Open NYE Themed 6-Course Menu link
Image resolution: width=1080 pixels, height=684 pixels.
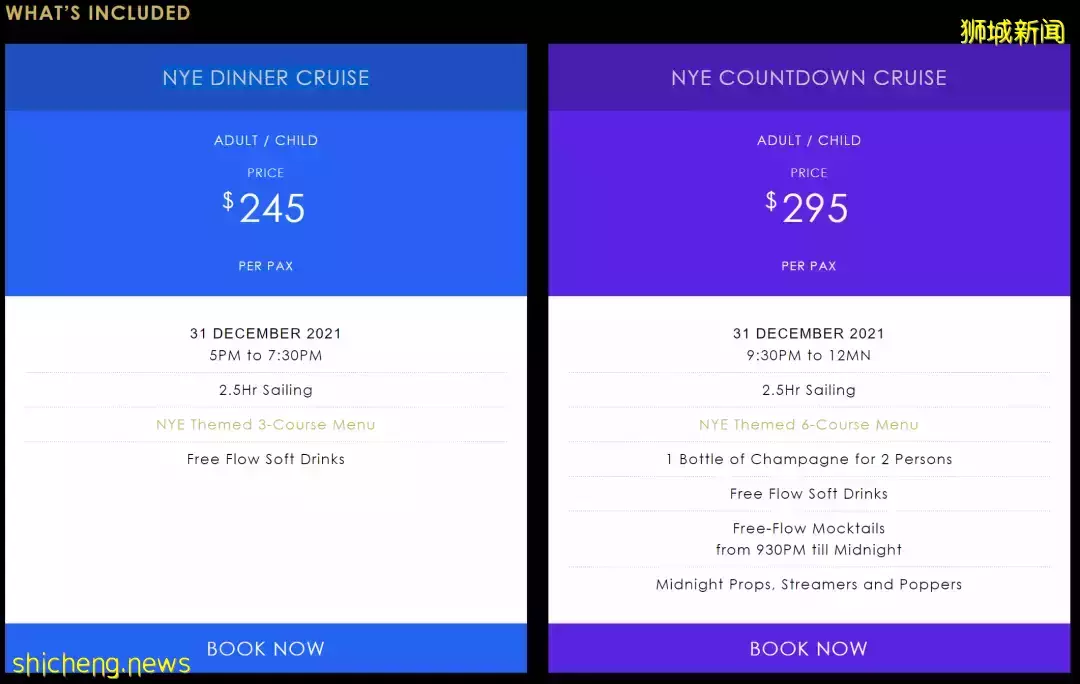(809, 424)
